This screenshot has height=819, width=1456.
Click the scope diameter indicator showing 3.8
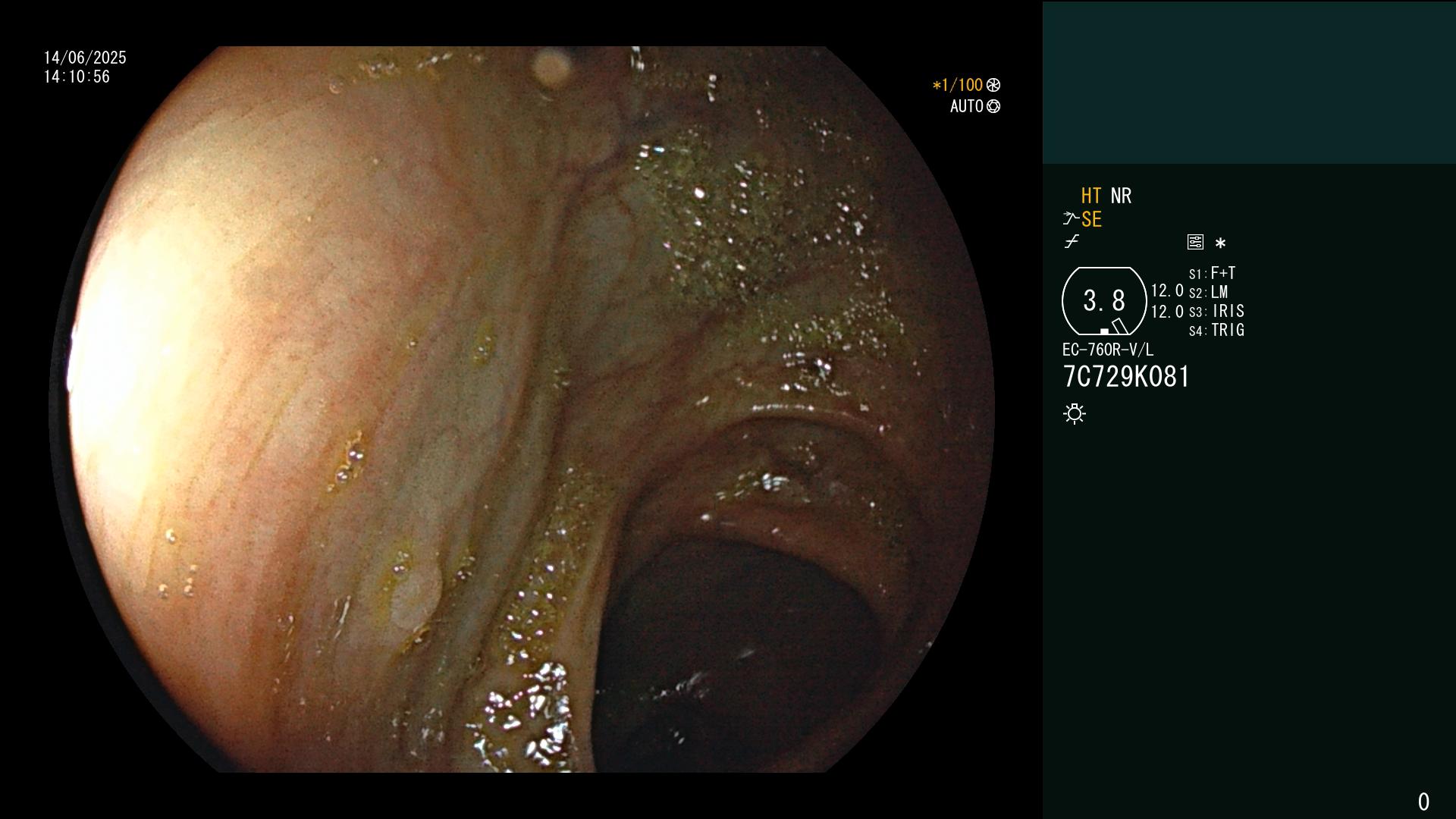pos(1104,301)
